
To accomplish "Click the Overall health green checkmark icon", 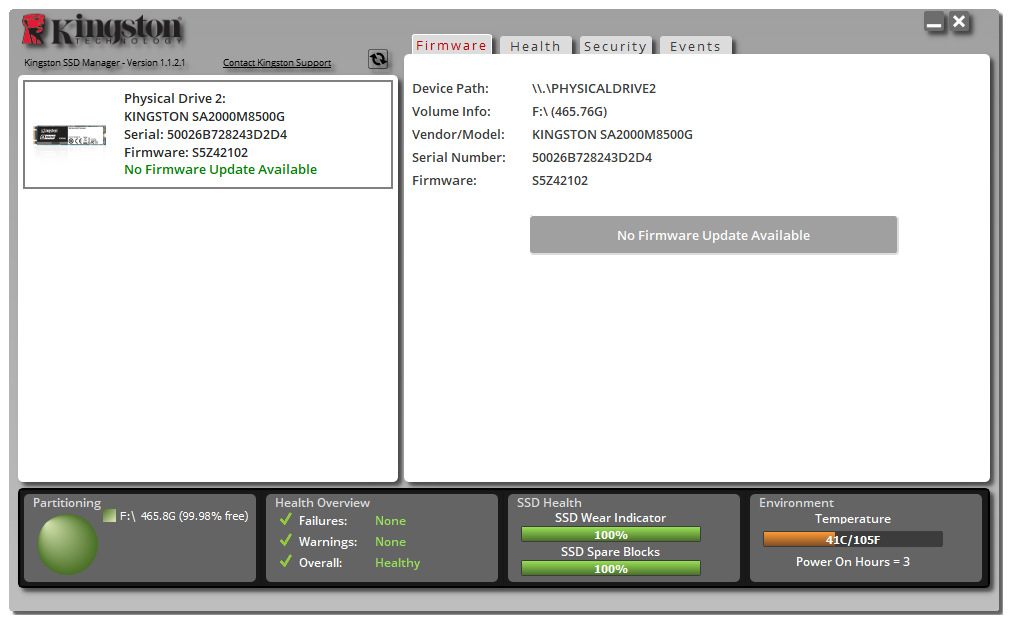I will coord(286,561).
